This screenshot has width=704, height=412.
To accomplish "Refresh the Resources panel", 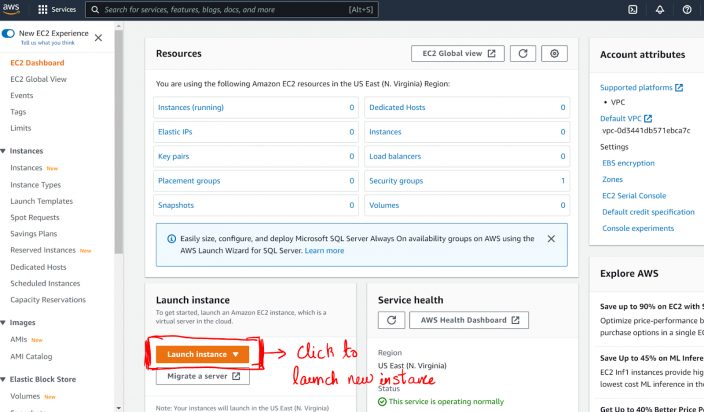I will (x=522, y=54).
